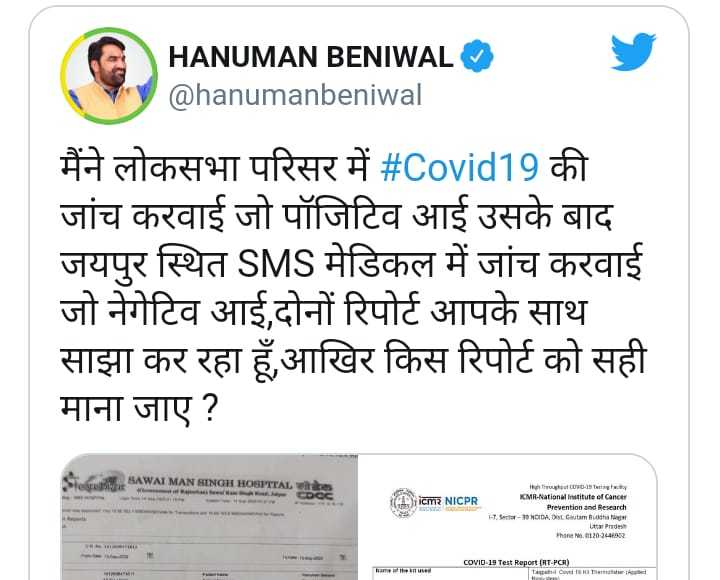Image resolution: width=720 pixels, height=580 pixels.
Task: Click the SAWAI MAN SINGH HOSPITAL heading text
Action: [x=209, y=483]
